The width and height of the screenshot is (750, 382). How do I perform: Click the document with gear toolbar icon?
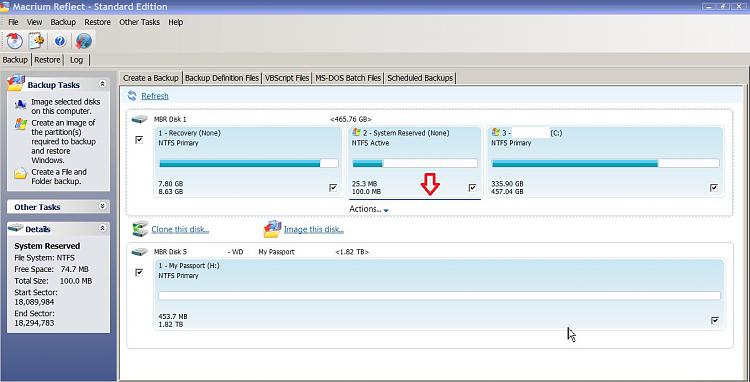pos(37,41)
